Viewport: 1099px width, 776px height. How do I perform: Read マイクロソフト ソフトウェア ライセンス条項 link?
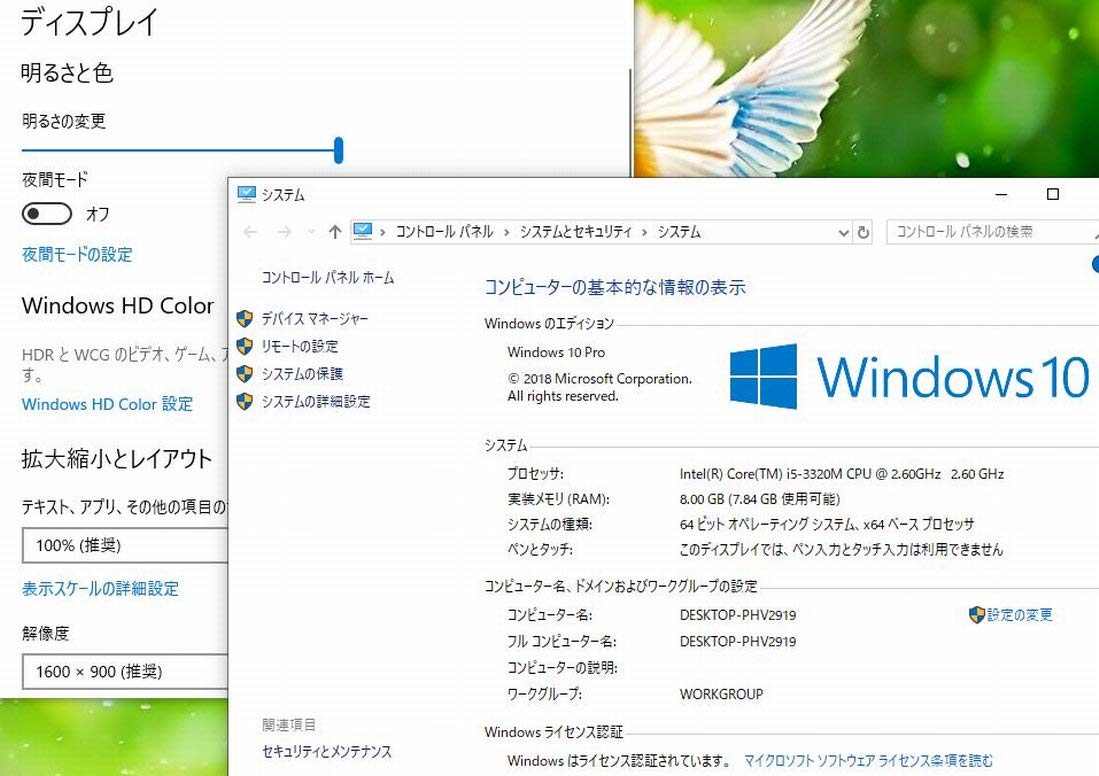[x=868, y=761]
